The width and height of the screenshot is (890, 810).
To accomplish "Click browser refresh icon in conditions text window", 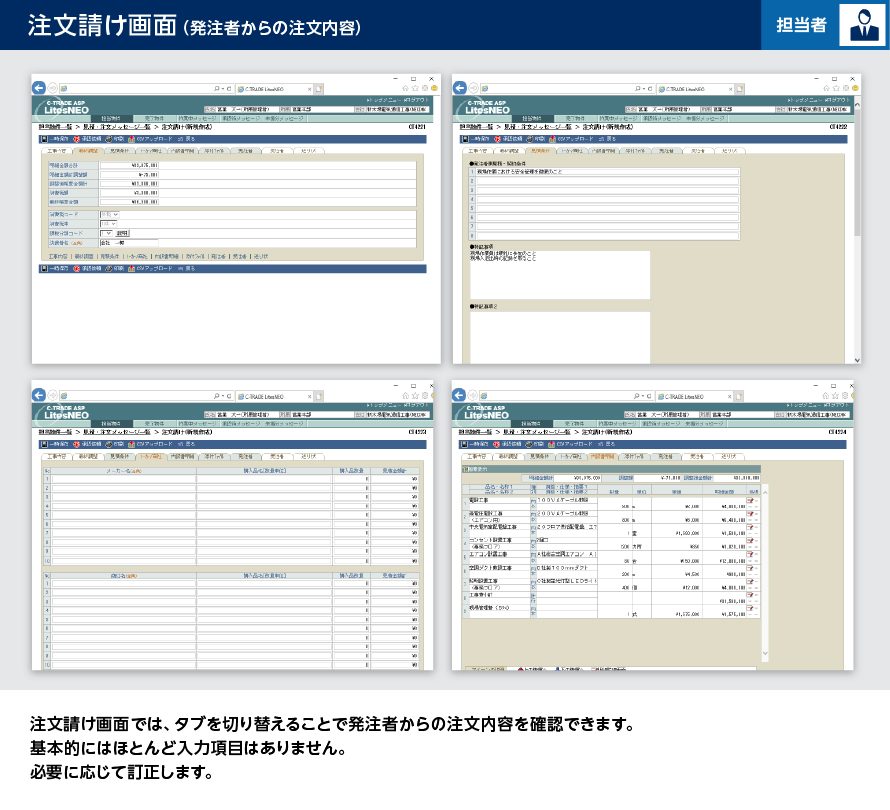I will point(652,89).
